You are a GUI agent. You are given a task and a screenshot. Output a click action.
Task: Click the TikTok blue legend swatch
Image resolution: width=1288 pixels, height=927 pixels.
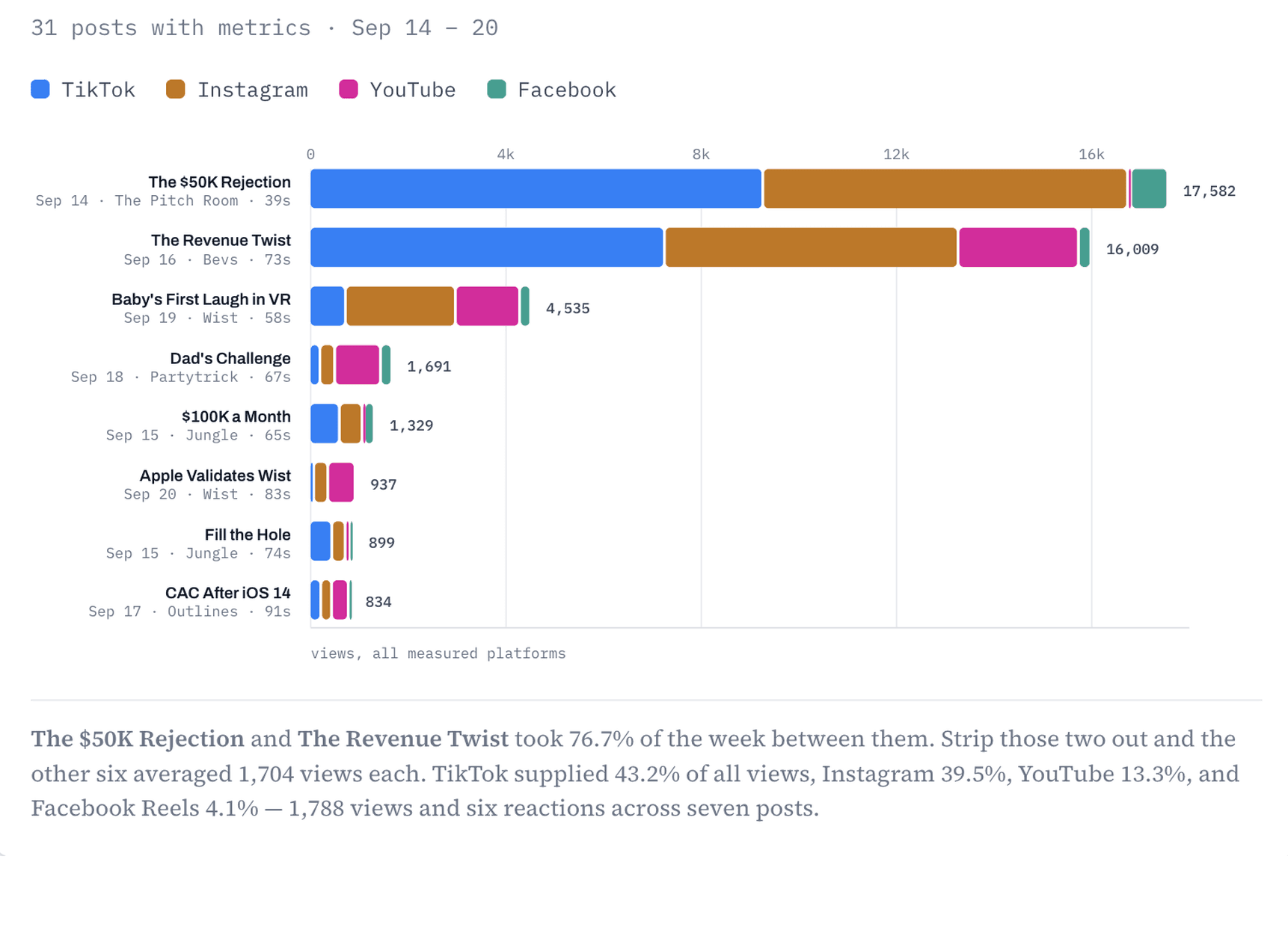40,89
